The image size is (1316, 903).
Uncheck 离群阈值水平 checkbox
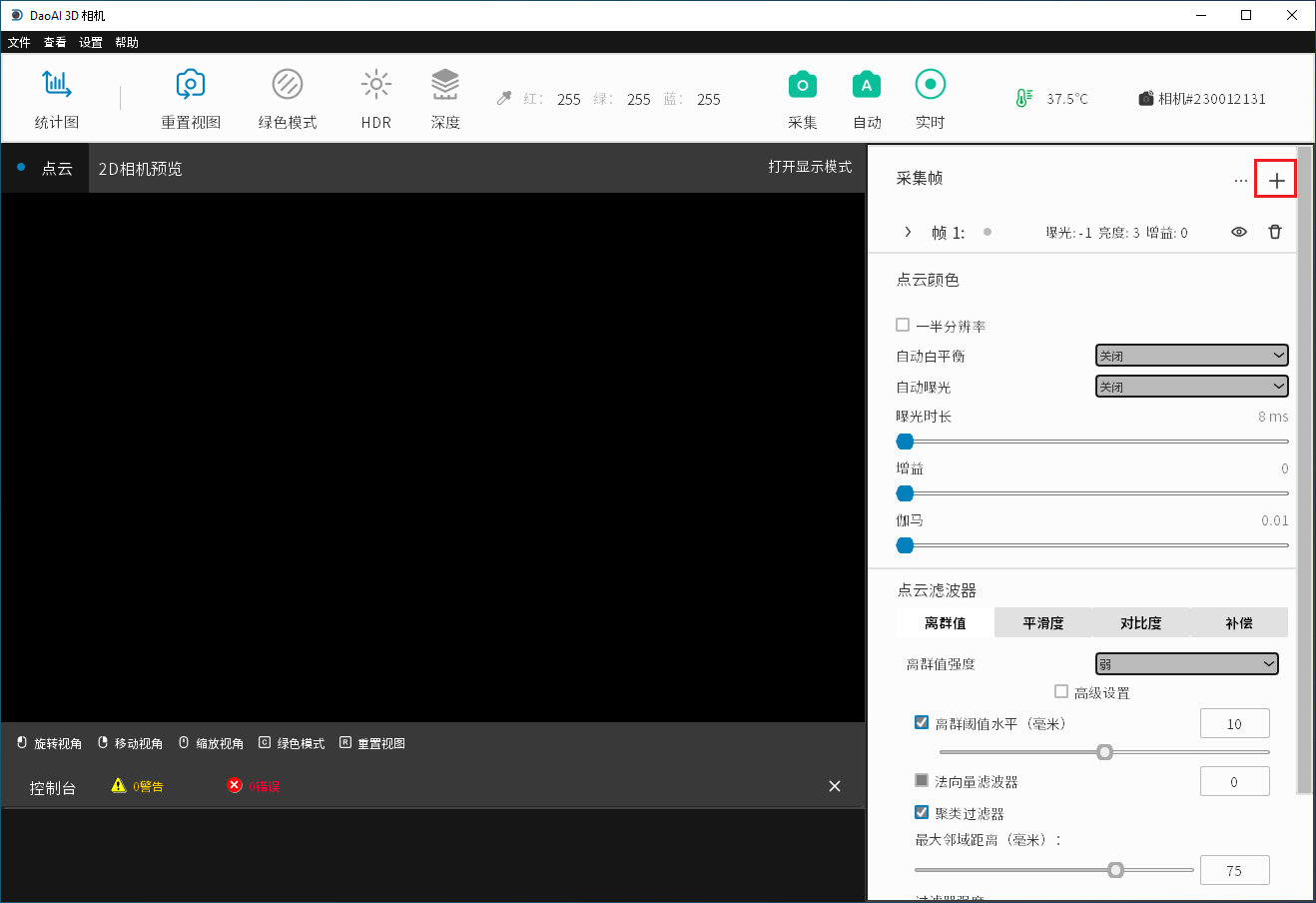click(x=922, y=722)
